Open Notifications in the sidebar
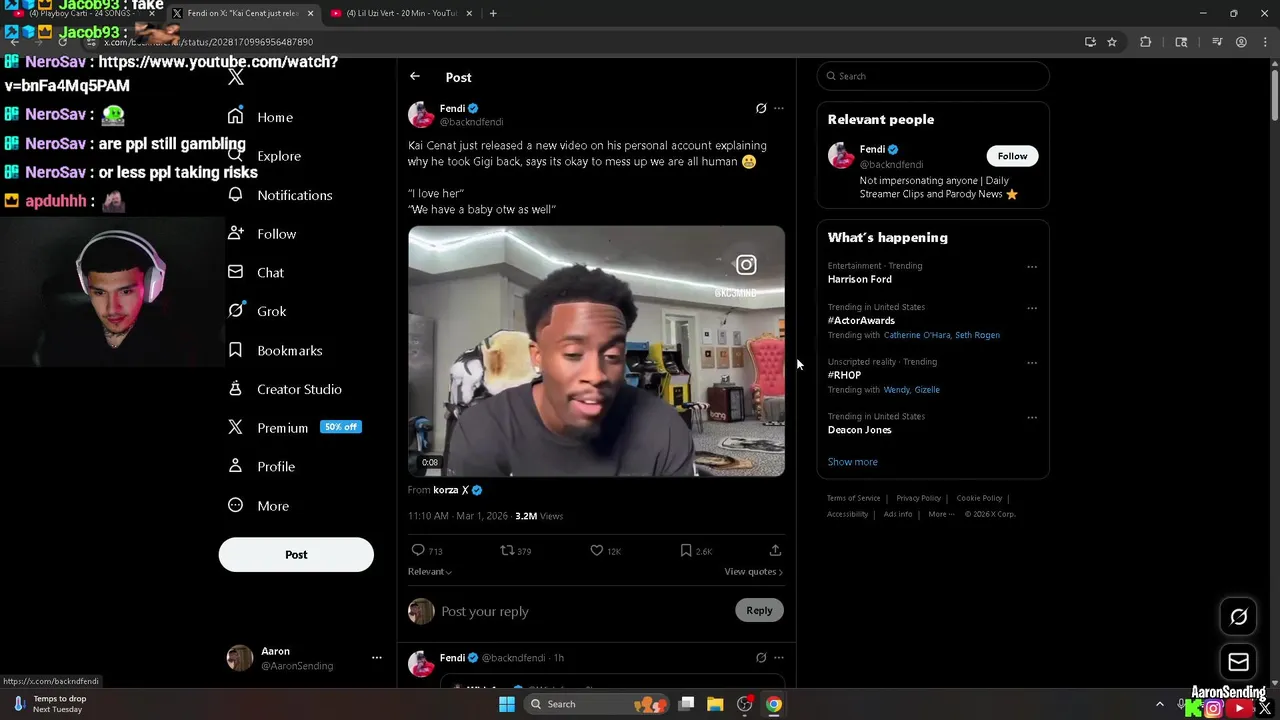The image size is (1280, 720). pyautogui.click(x=279, y=195)
